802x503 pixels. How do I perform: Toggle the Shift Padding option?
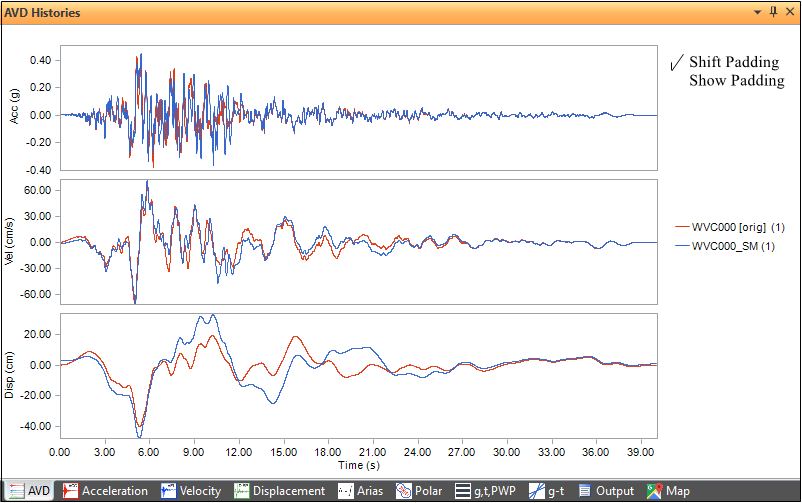point(733,62)
